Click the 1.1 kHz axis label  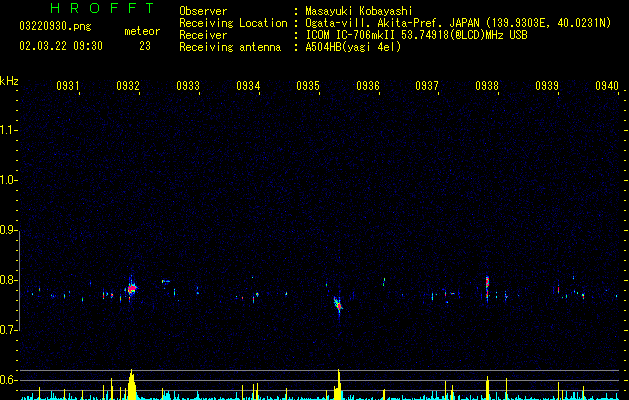tap(8, 130)
